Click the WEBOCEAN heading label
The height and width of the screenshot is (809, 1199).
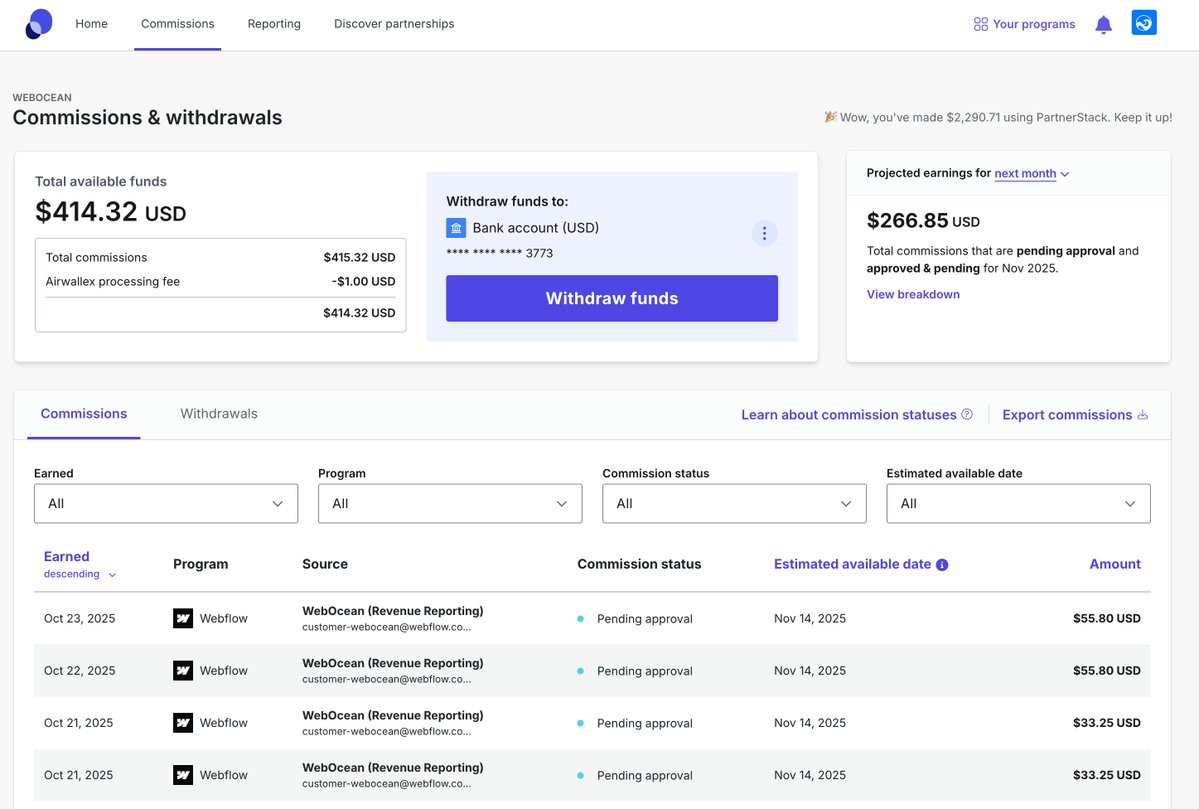coord(42,97)
